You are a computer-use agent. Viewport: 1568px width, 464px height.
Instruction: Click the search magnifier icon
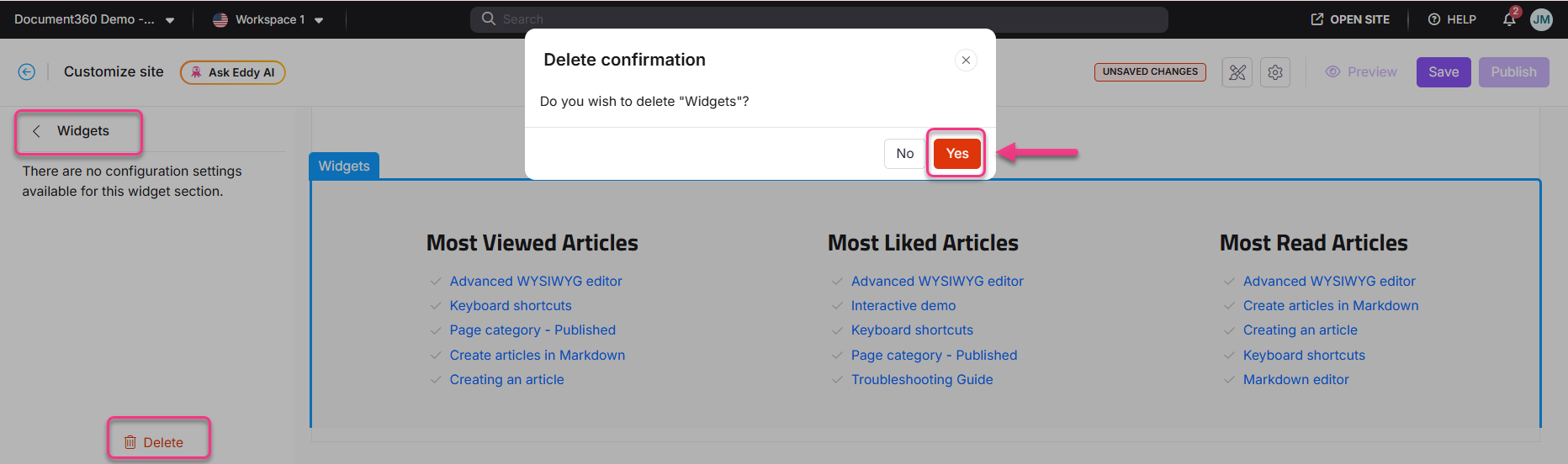click(x=488, y=18)
